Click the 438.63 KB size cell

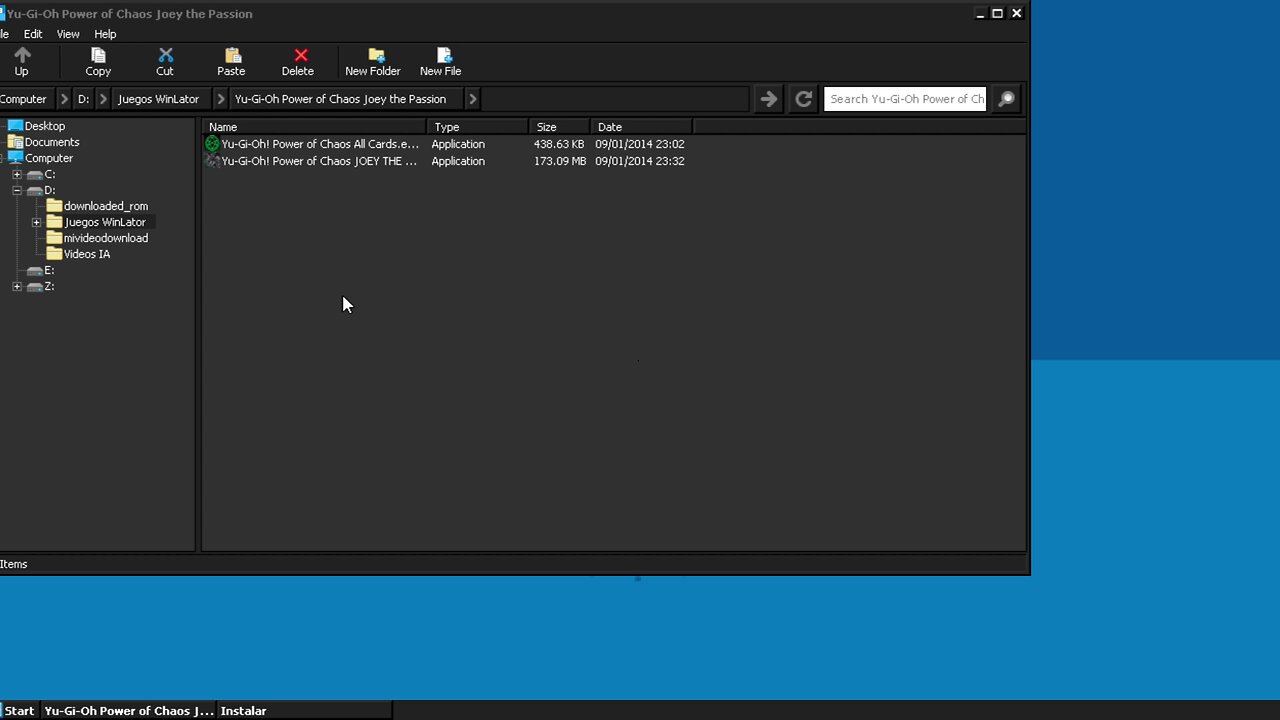559,144
